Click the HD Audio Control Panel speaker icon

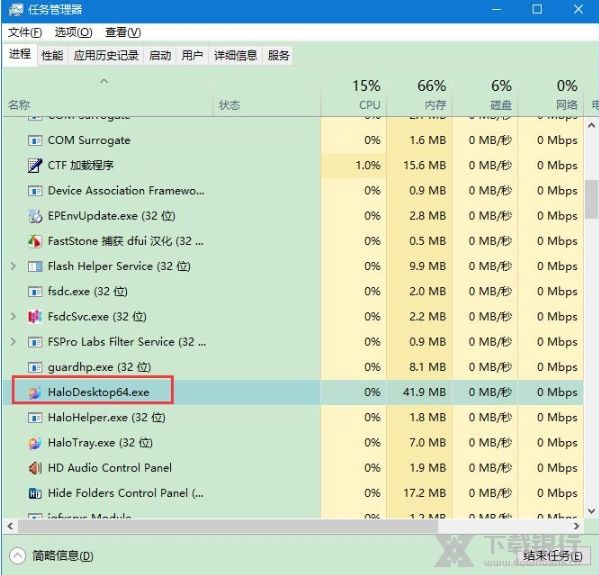click(x=35, y=468)
